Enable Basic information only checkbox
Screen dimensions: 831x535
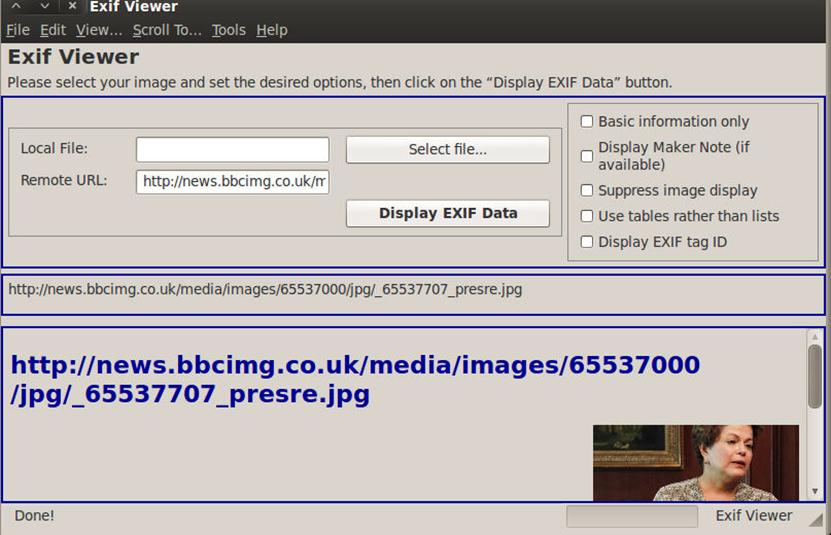tap(587, 122)
